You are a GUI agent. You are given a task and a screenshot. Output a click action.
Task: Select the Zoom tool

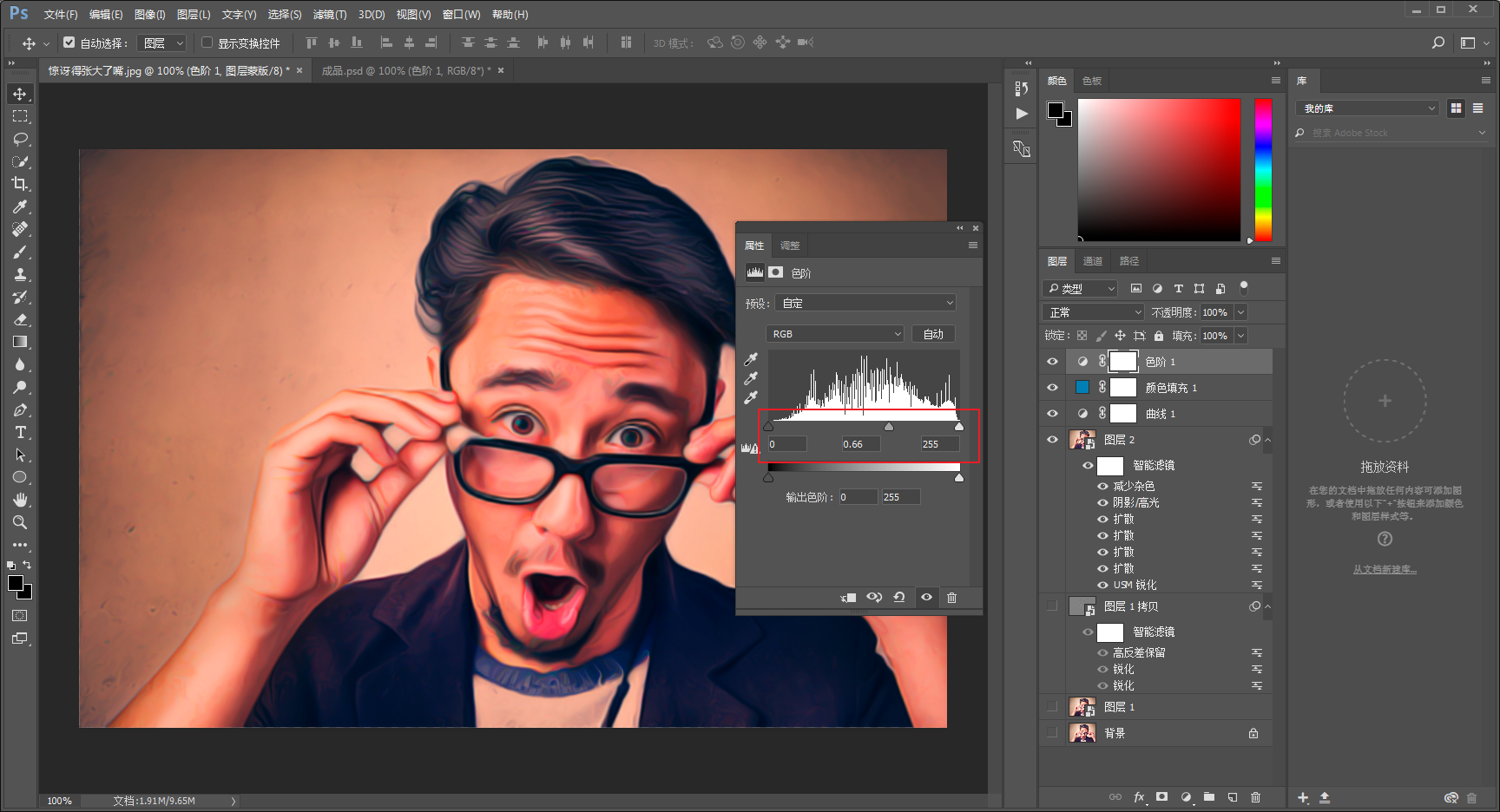[x=20, y=522]
